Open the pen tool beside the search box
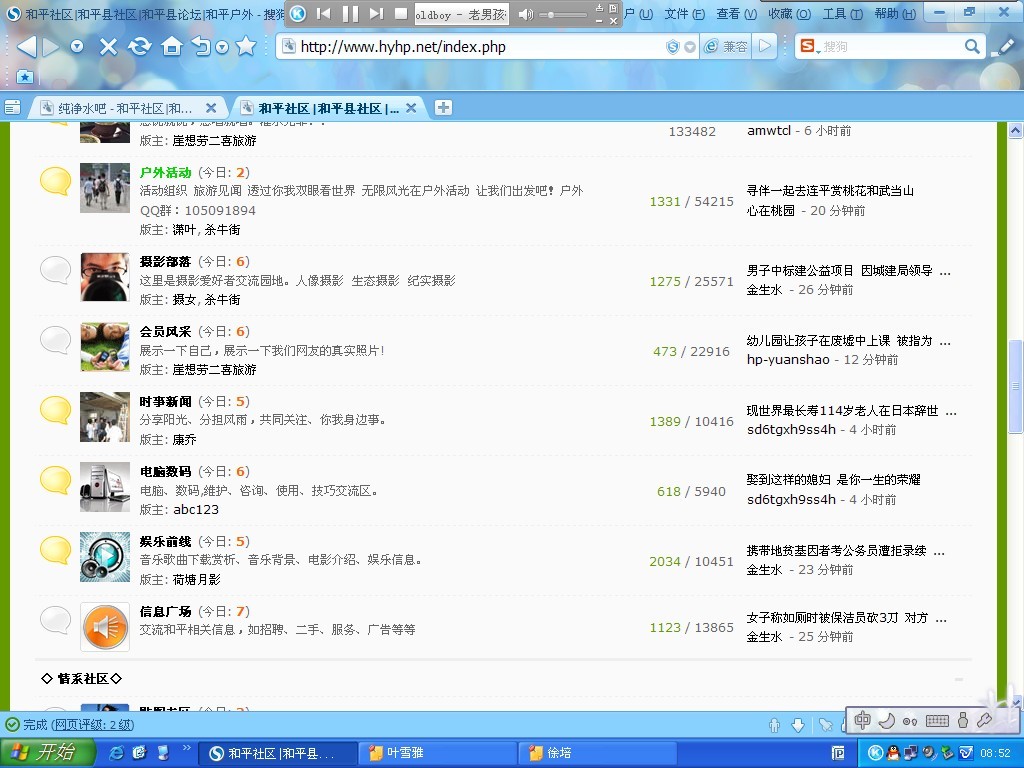This screenshot has width=1024, height=768. click(1002, 46)
